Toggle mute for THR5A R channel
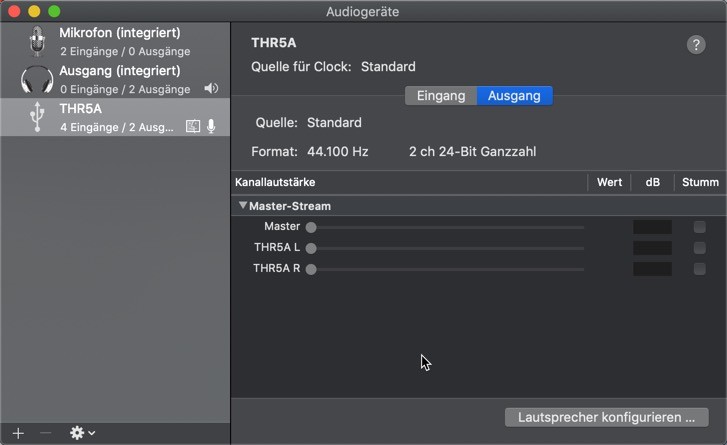This screenshot has width=727, height=445. (x=700, y=269)
